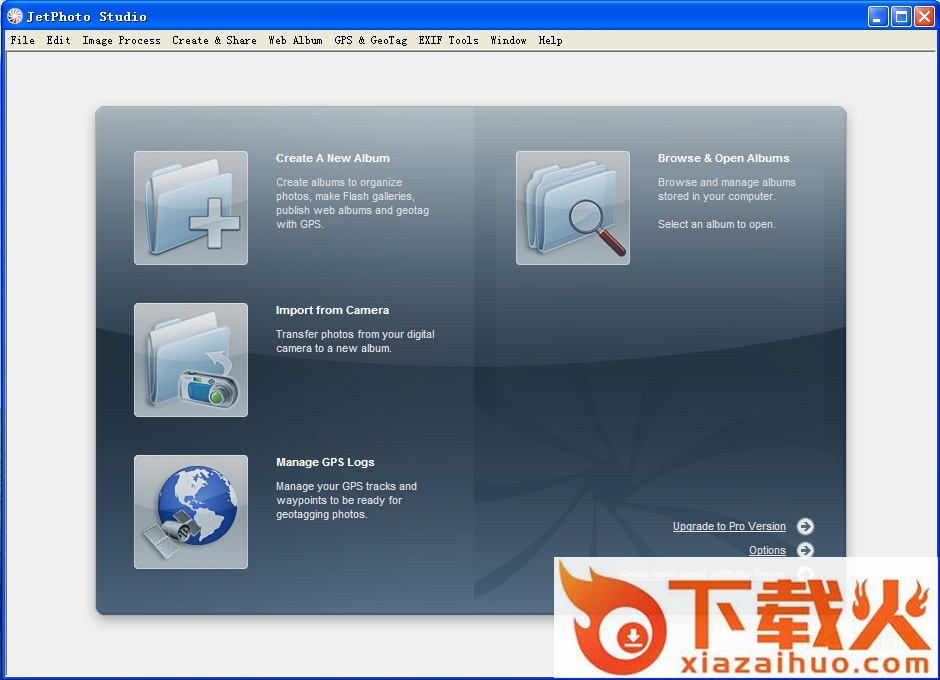Follow the Upgrade to Pro Version link

[x=729, y=526]
